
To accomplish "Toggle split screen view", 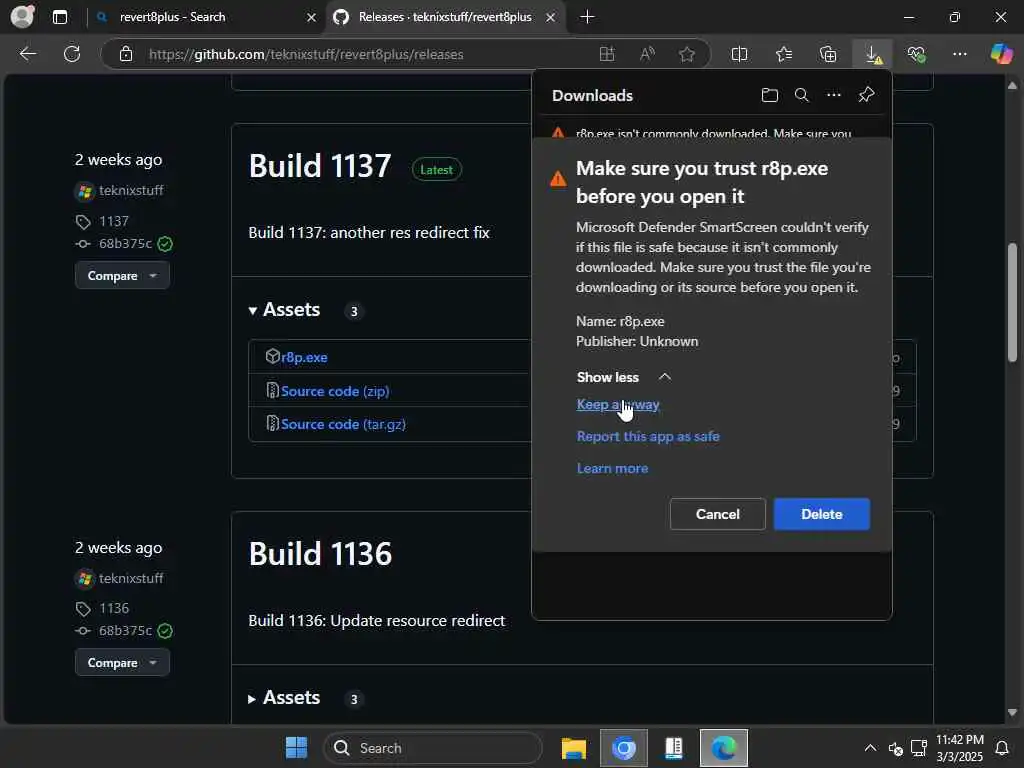I will point(739,54).
